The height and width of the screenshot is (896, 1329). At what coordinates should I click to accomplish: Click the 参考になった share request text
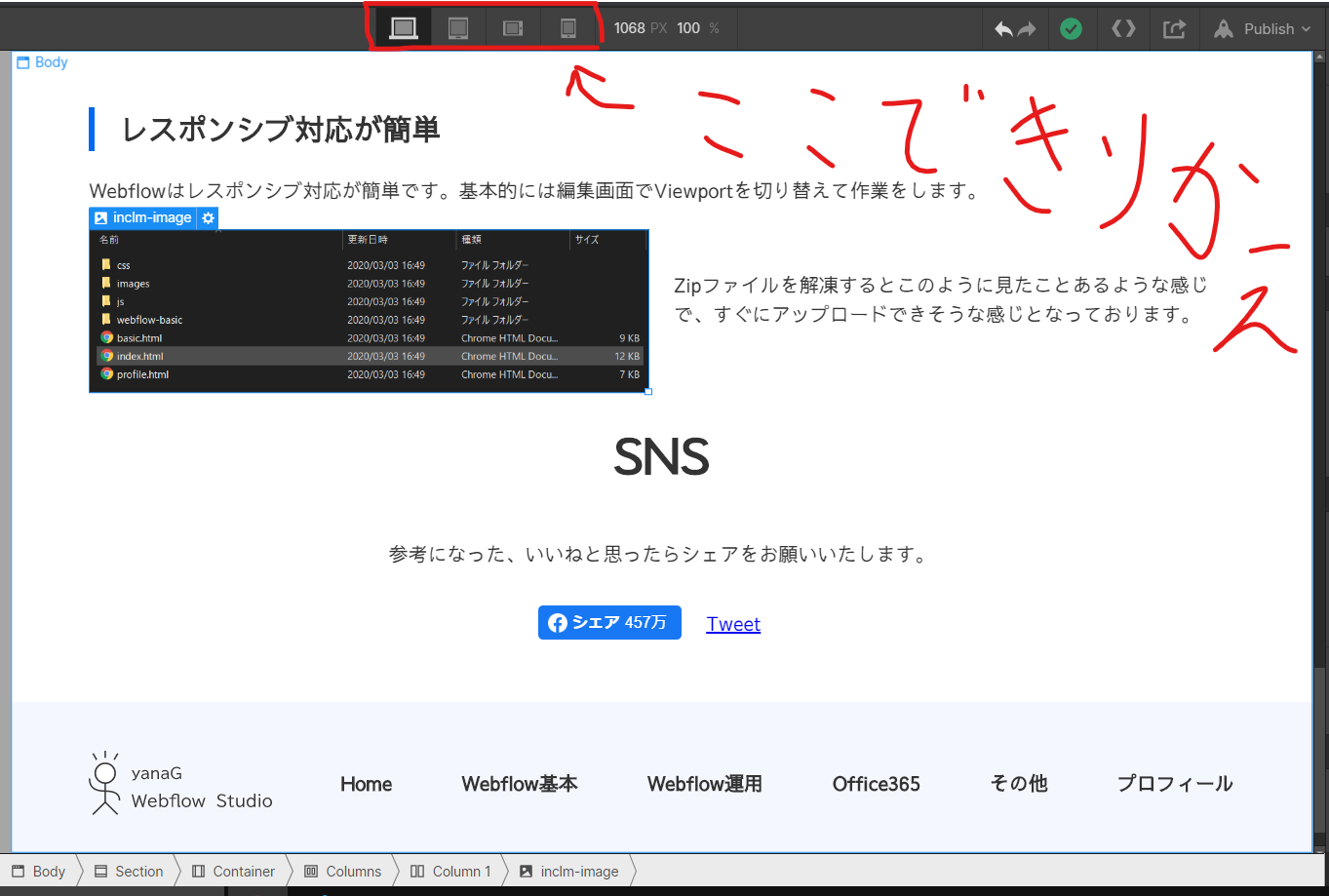658,555
